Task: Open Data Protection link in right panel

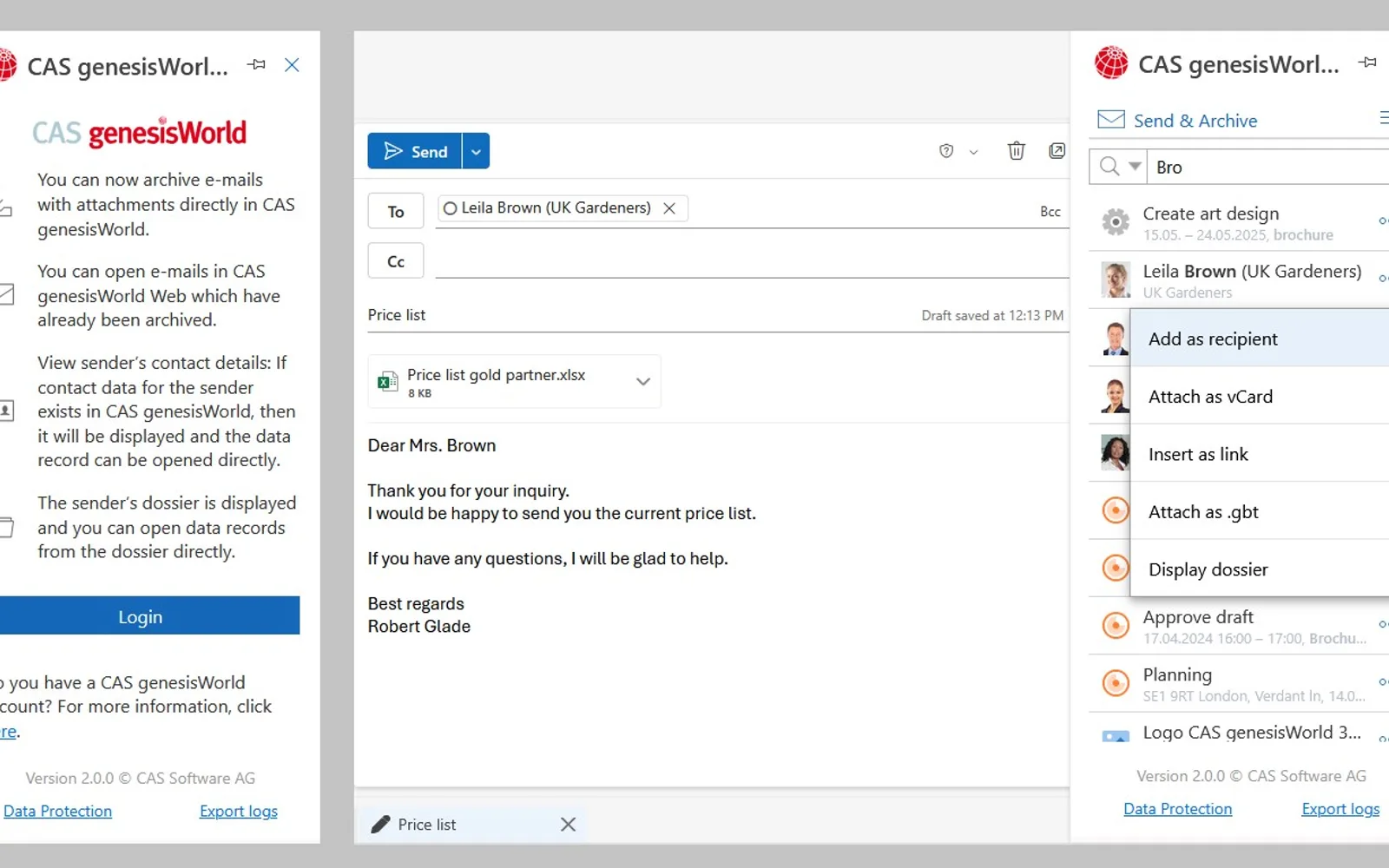Action: pos(1178,809)
